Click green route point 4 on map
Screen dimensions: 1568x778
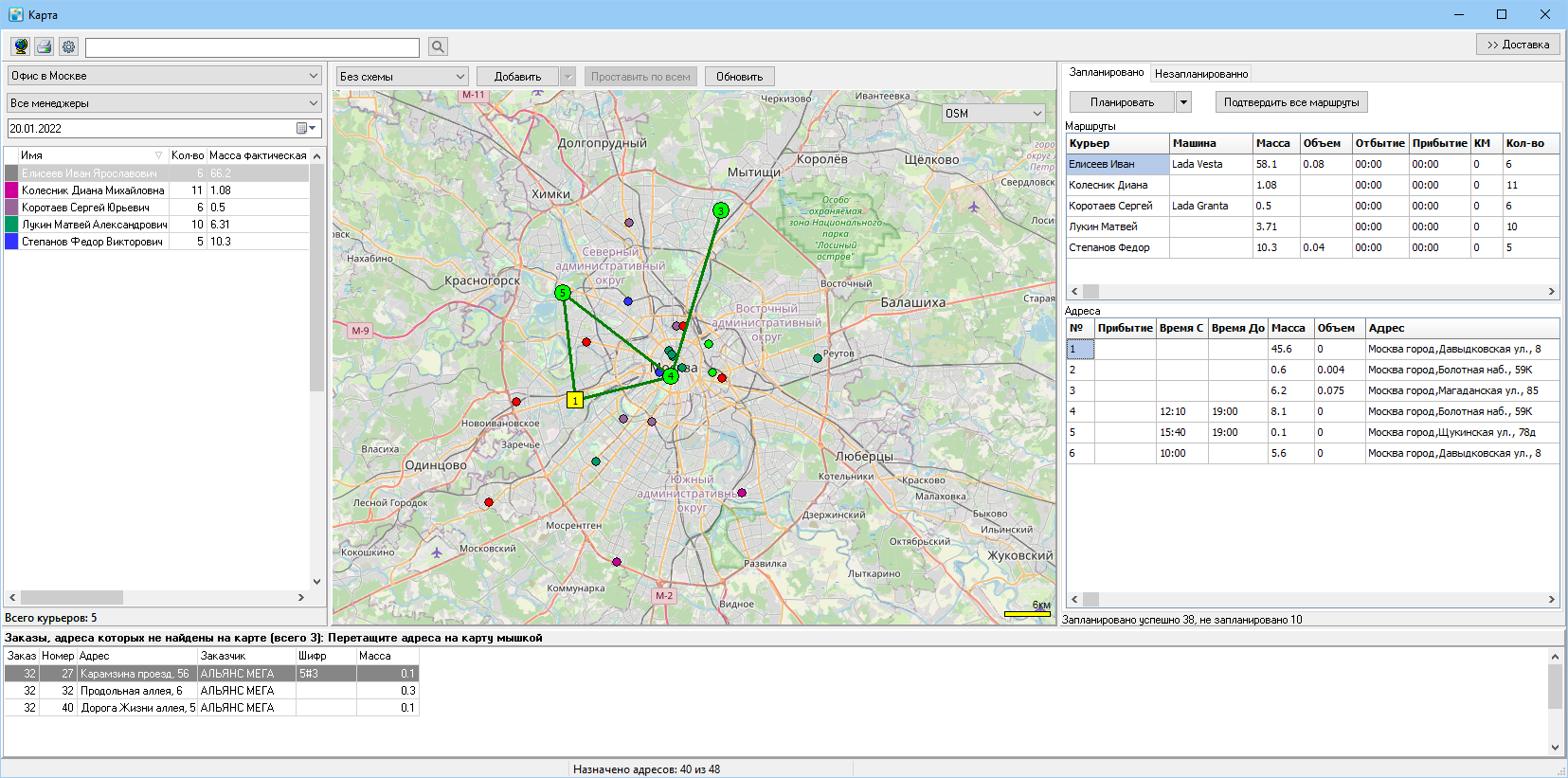671,376
